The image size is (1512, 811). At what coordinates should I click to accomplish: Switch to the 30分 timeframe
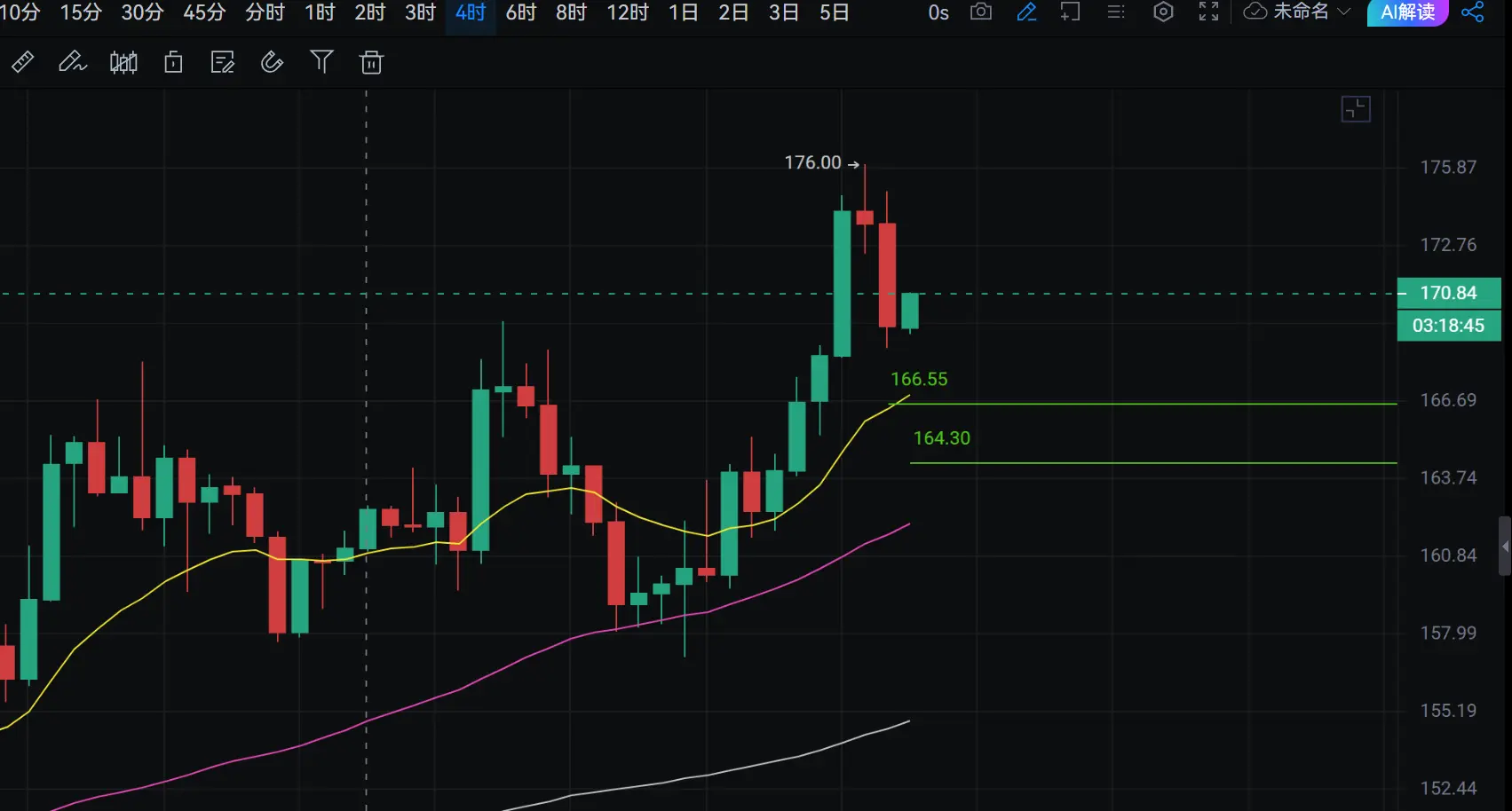point(142,12)
